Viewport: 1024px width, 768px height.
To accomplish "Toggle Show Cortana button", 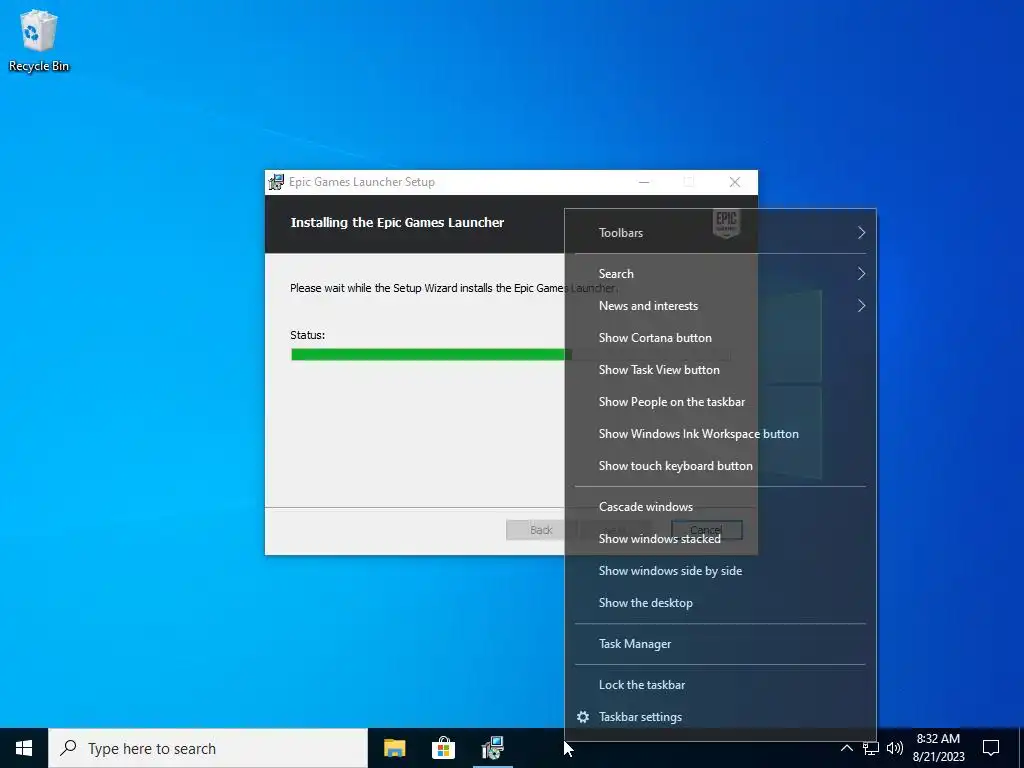I will click(720, 338).
